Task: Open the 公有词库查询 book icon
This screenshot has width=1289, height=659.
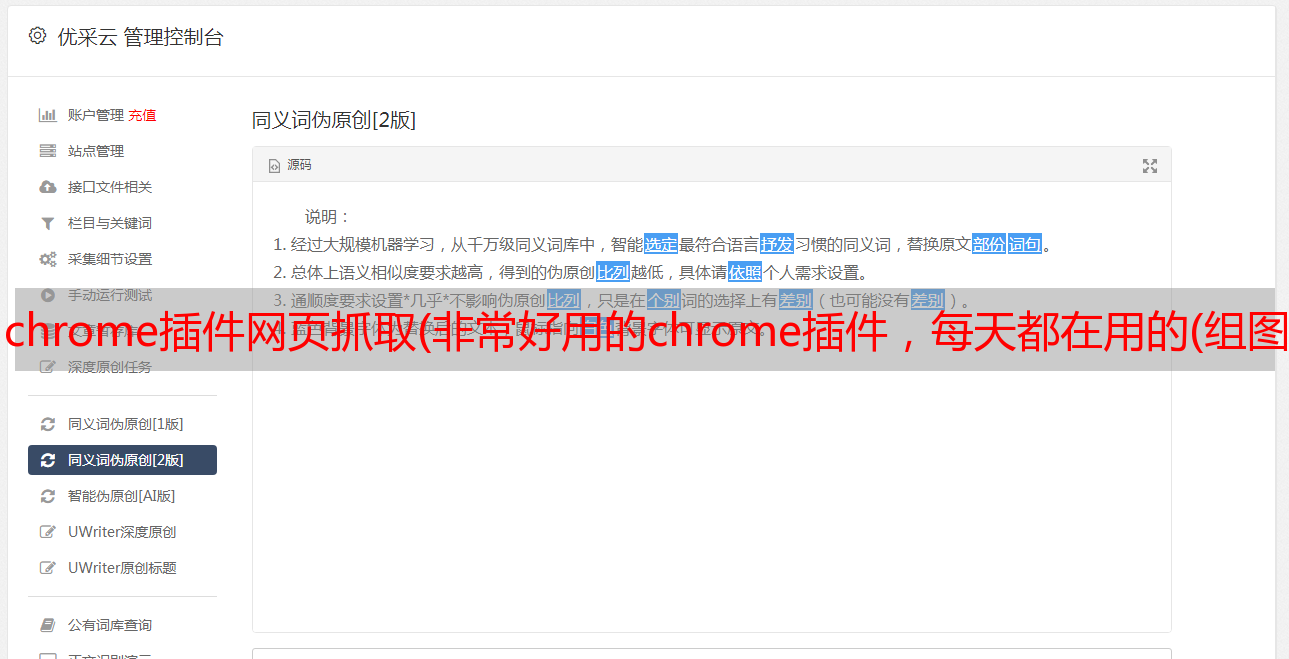Action: 47,625
